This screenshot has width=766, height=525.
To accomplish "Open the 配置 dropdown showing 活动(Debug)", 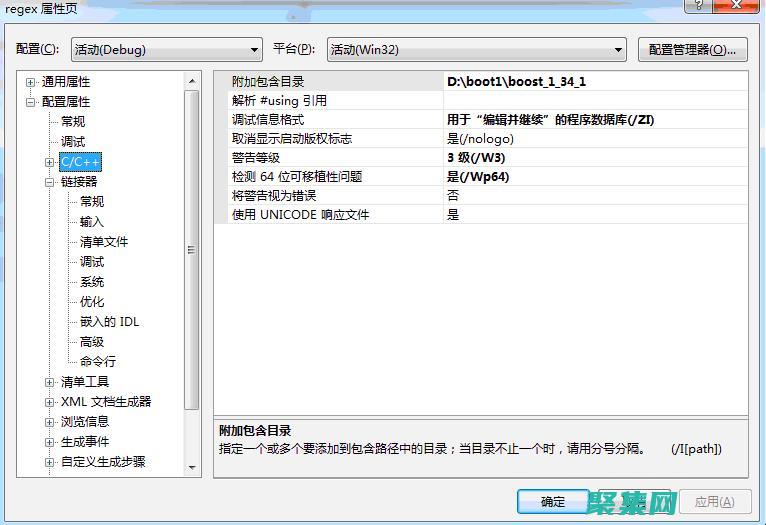I will click(166, 50).
